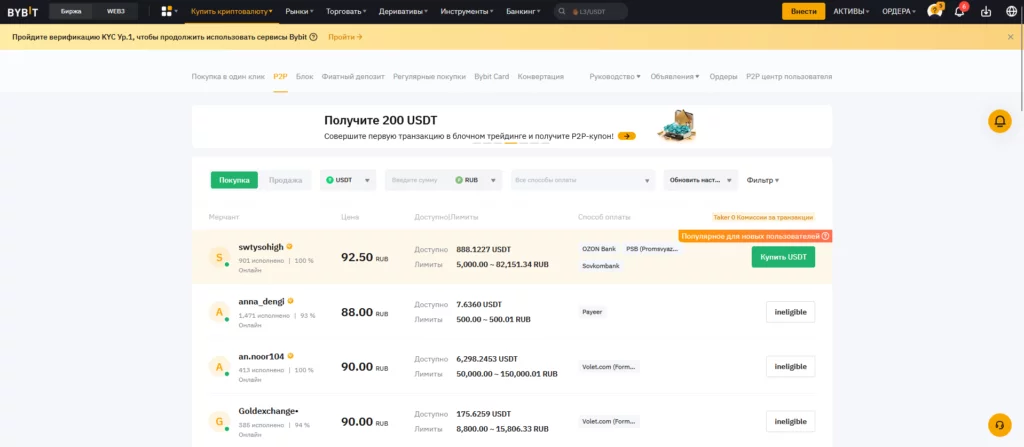1024x447 pixels.
Task: Open the Bybit Card tab
Action: coord(491,76)
